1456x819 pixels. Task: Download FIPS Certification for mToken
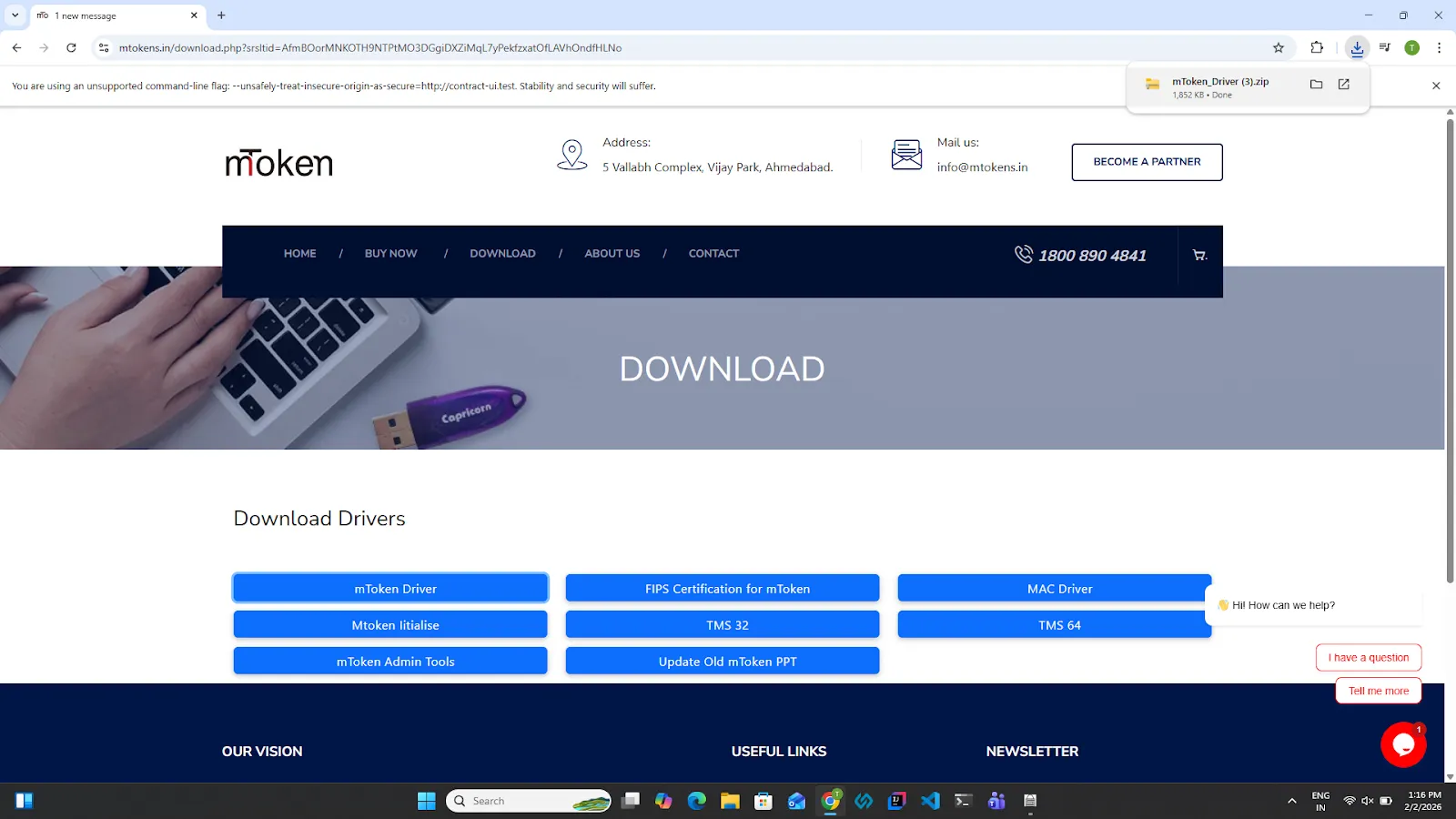pos(723,588)
